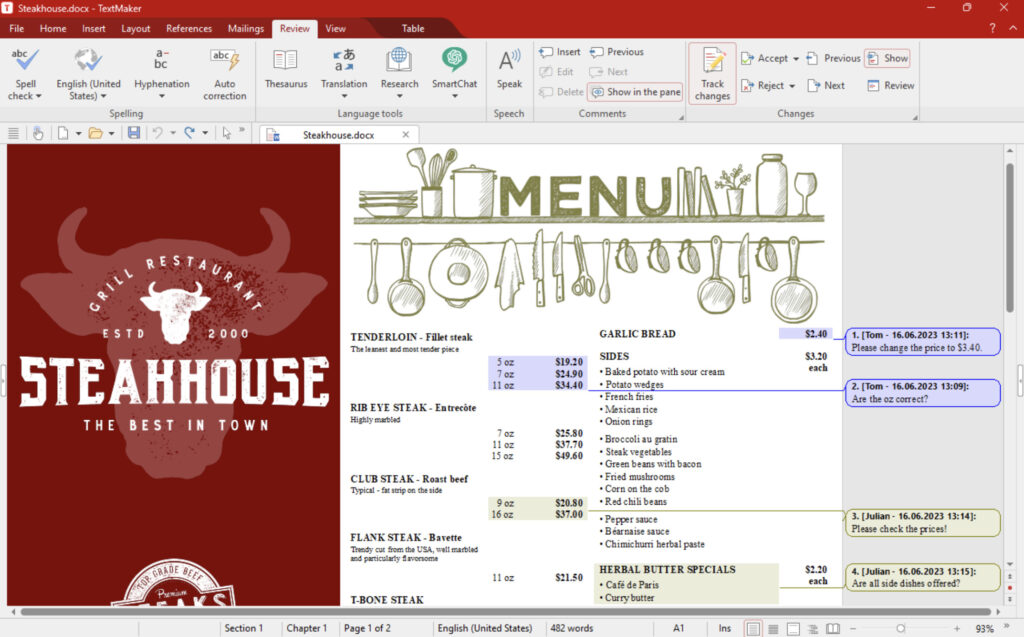Expand the Reject changes dropdown

click(792, 86)
